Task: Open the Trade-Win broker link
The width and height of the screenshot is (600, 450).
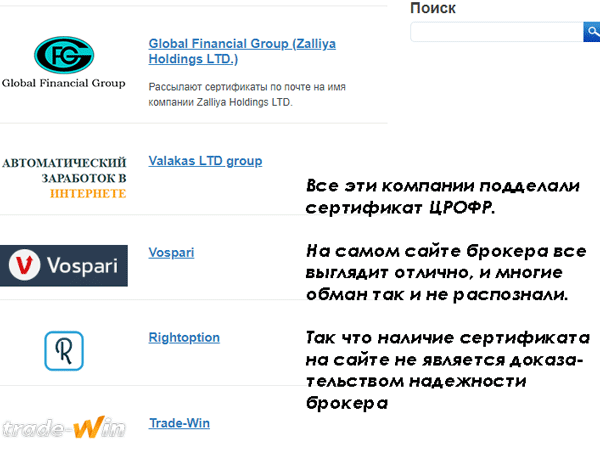Action: coord(179,423)
